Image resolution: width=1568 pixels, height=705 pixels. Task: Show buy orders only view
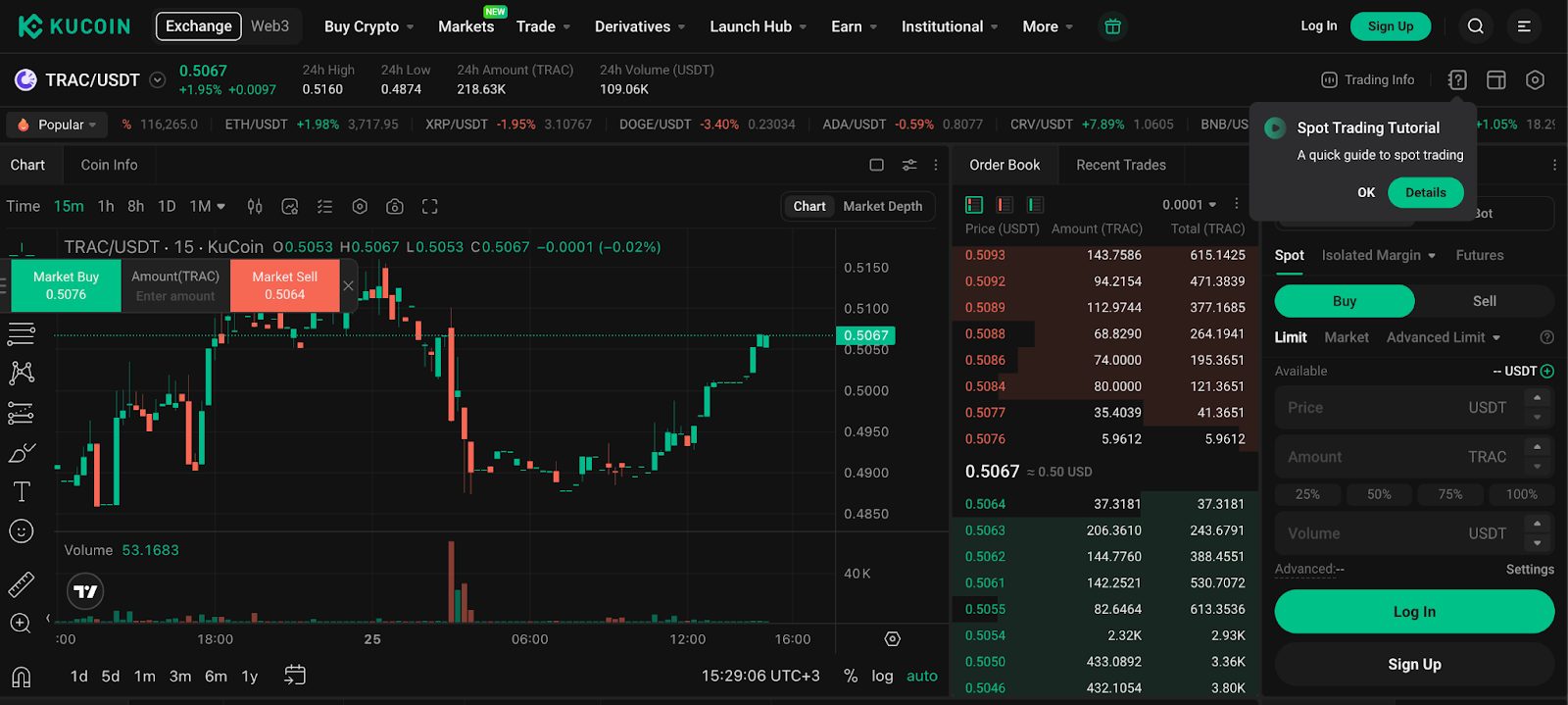pos(1035,205)
